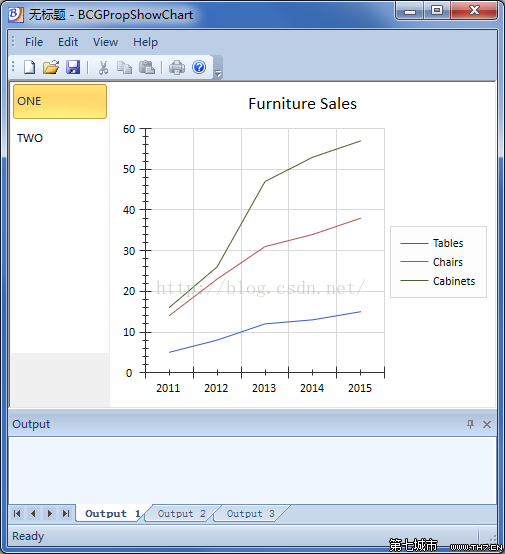This screenshot has width=505, height=554.
Task: Click the Furniture Sales chart title
Action: click(x=303, y=104)
